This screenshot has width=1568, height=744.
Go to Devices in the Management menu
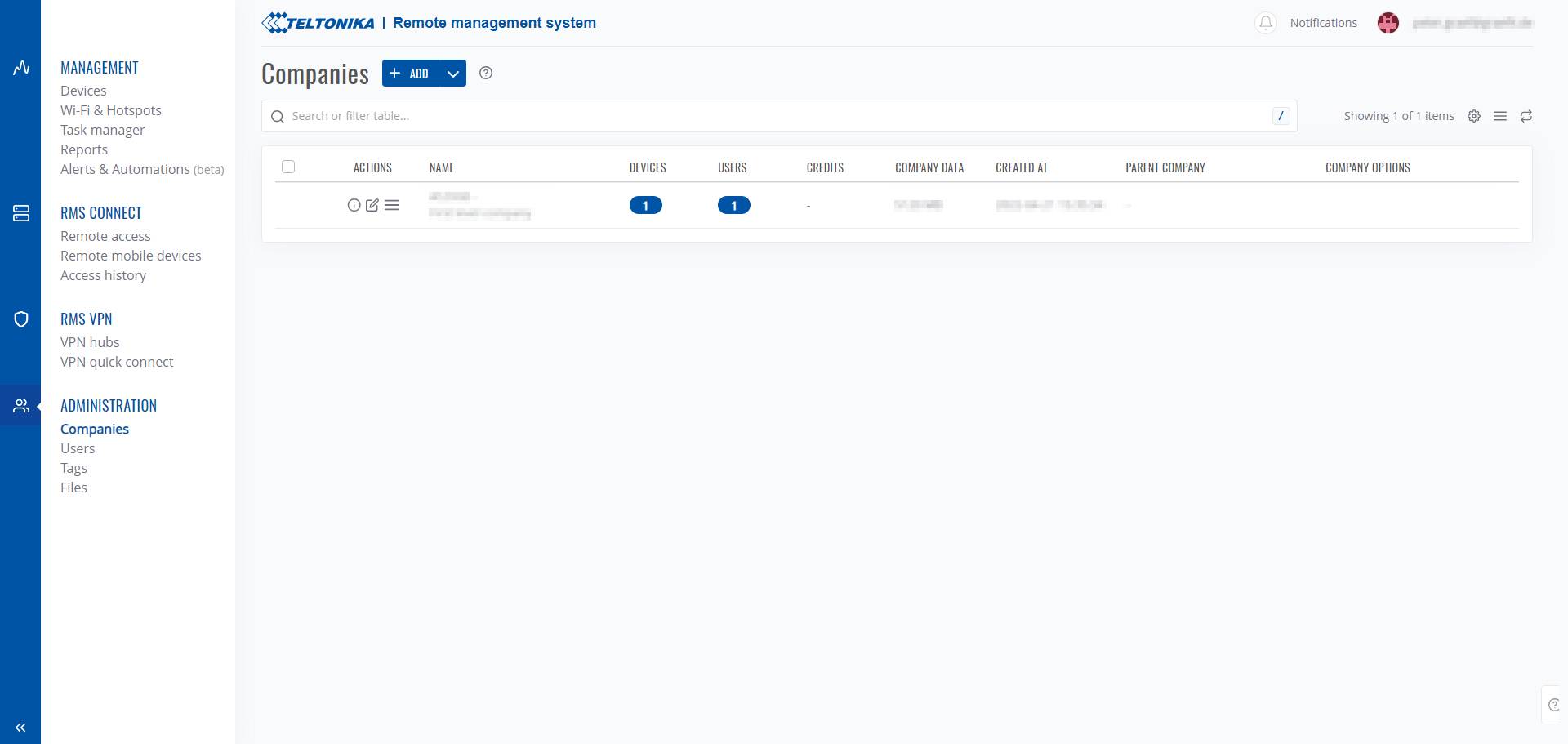click(83, 91)
